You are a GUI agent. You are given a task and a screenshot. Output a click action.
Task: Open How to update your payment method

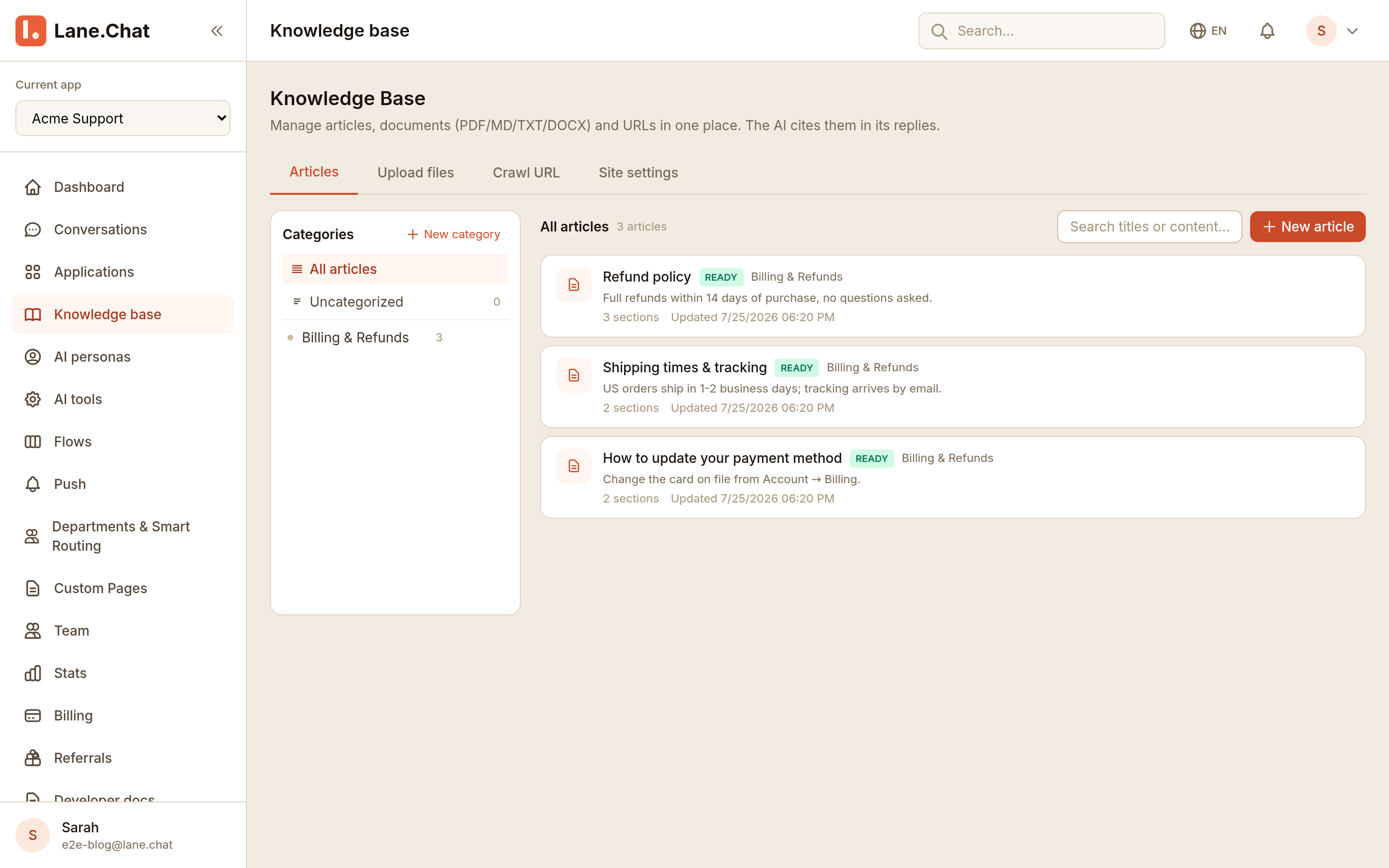(953, 477)
